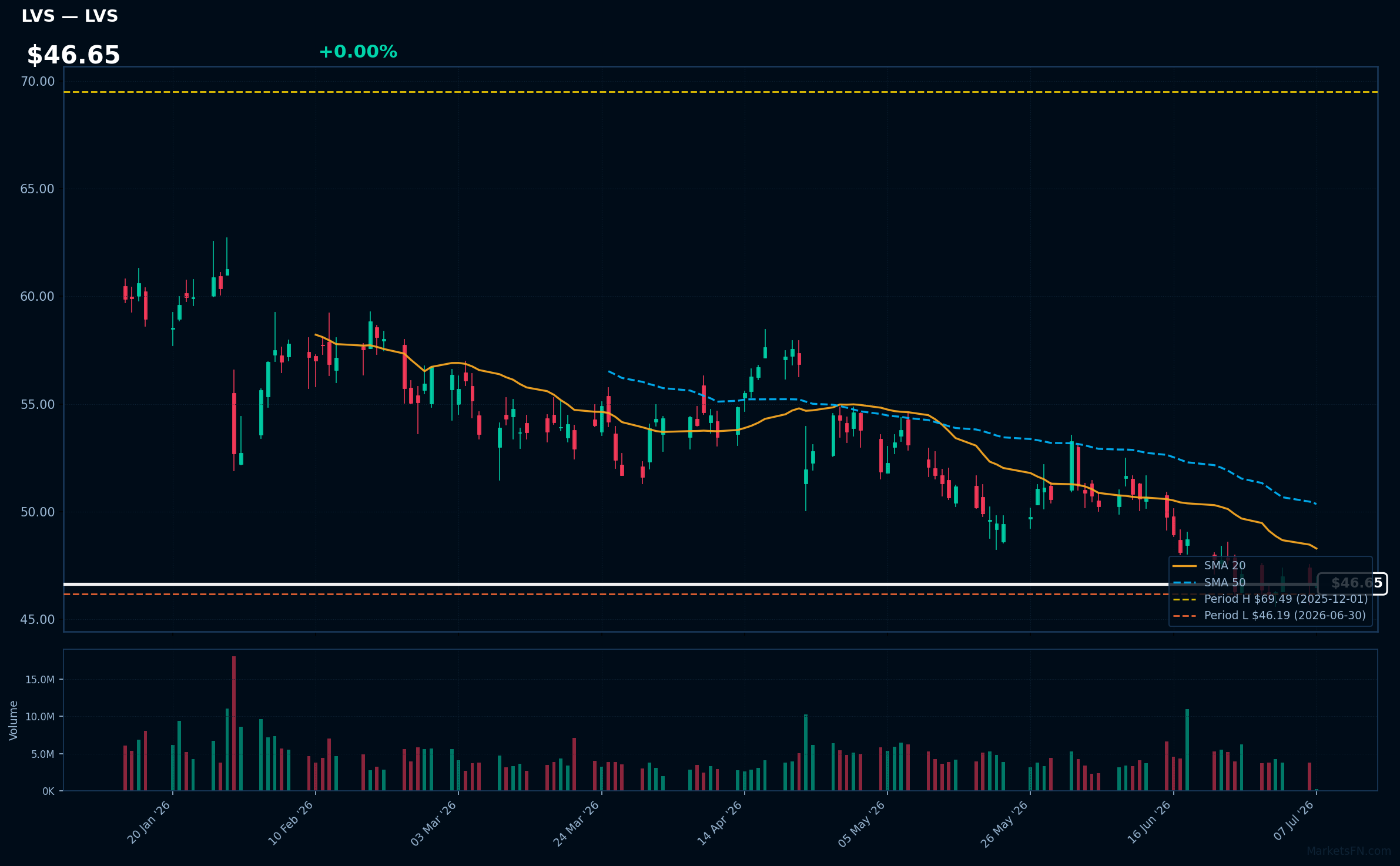1400x866 pixels.
Task: Select the large $46.65 price in the header
Action: [73, 55]
